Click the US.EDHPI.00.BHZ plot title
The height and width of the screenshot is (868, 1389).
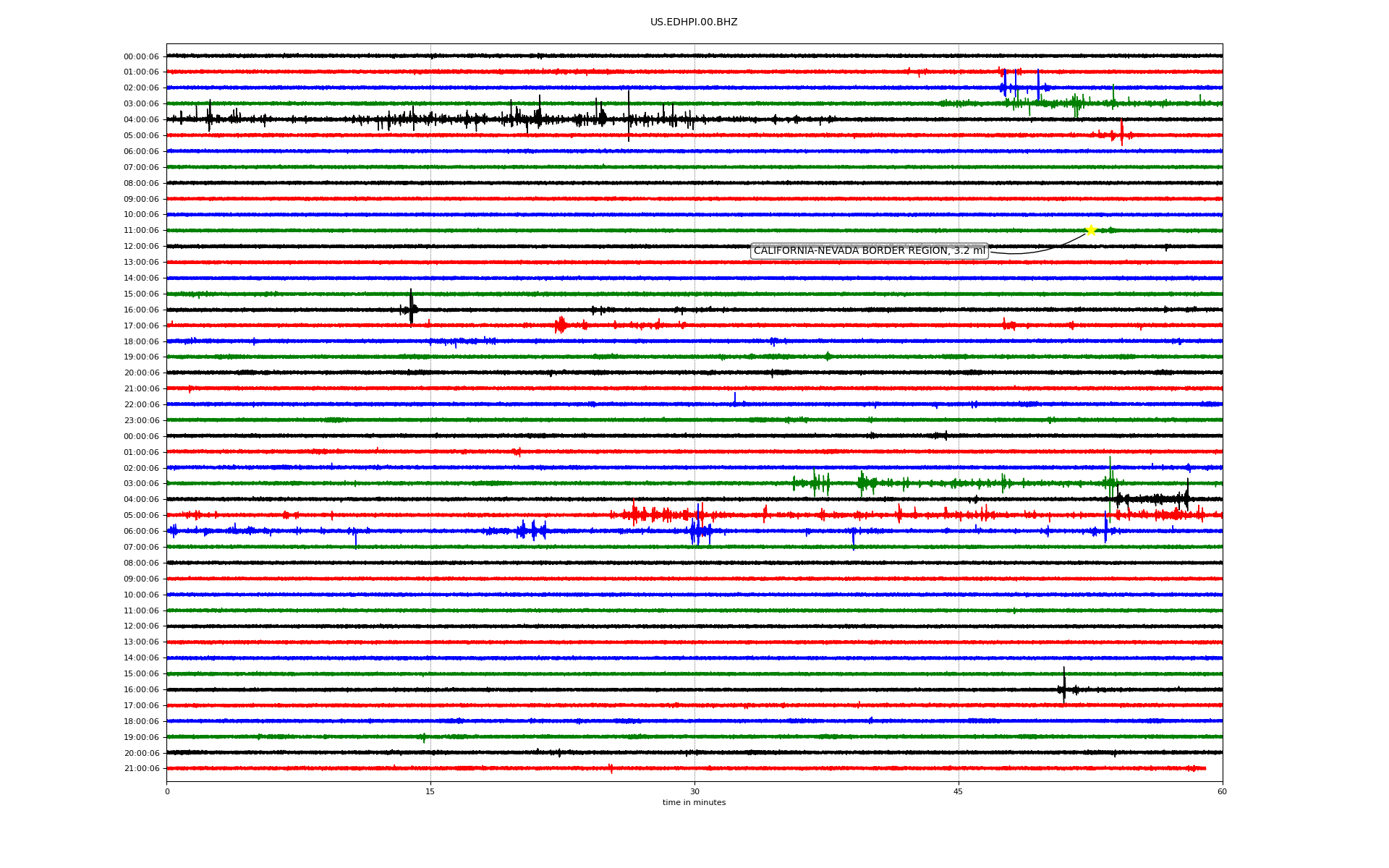[694, 22]
